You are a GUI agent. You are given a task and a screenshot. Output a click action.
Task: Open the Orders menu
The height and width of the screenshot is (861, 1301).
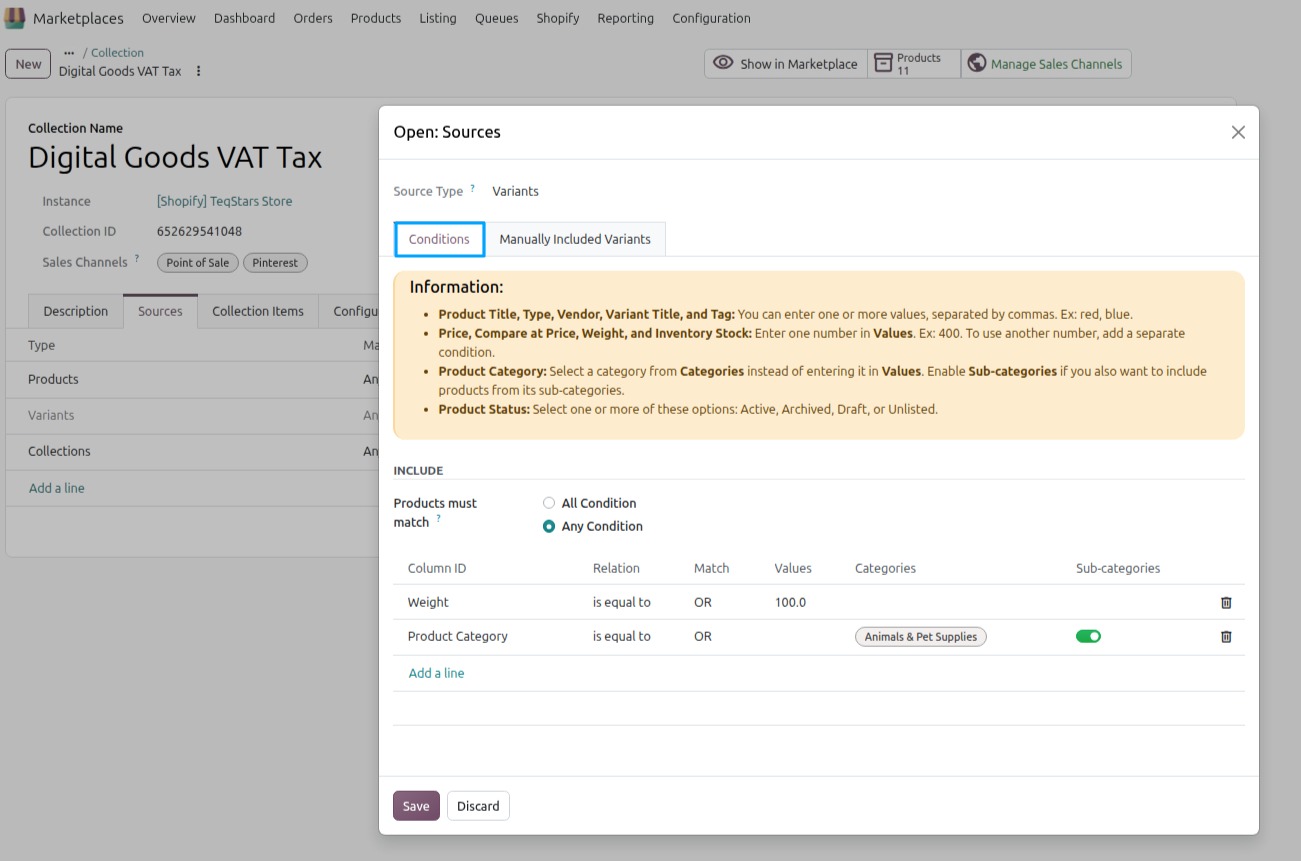coord(312,18)
